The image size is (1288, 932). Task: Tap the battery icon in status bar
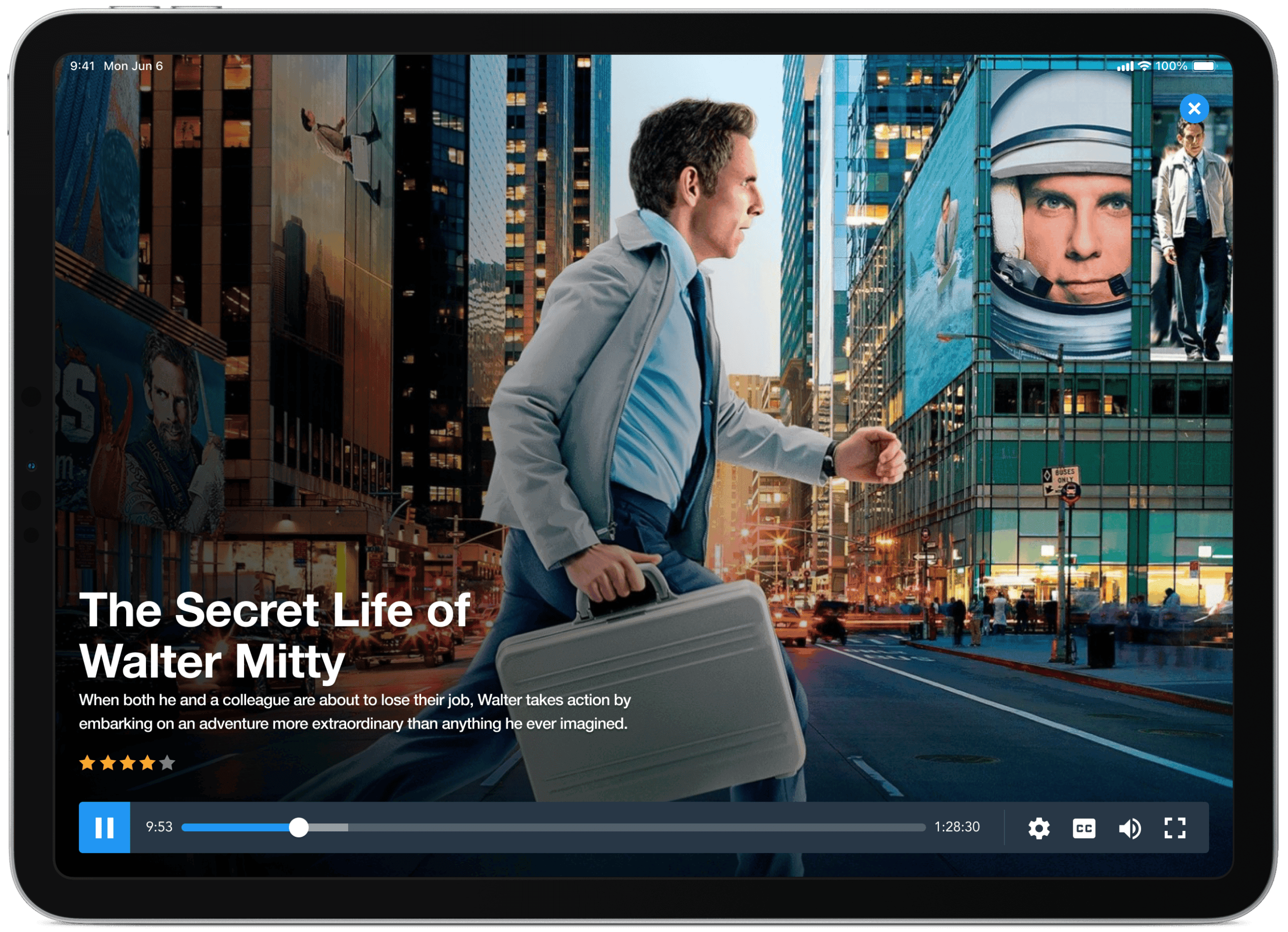[x=1204, y=66]
